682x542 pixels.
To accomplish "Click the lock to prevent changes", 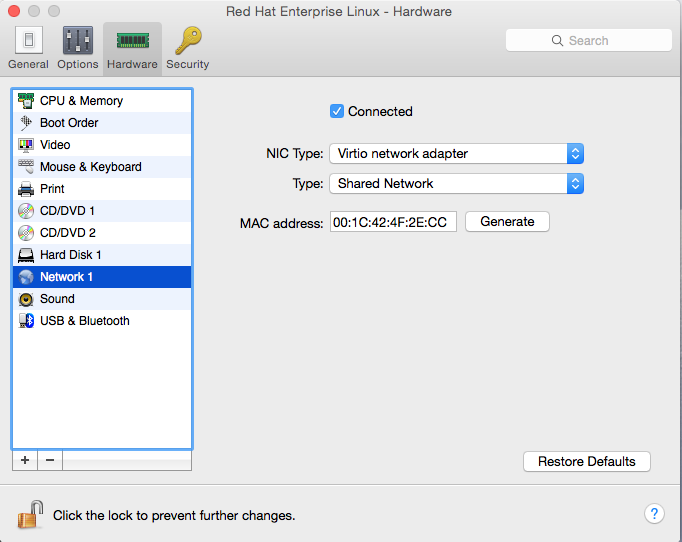I will [30, 514].
